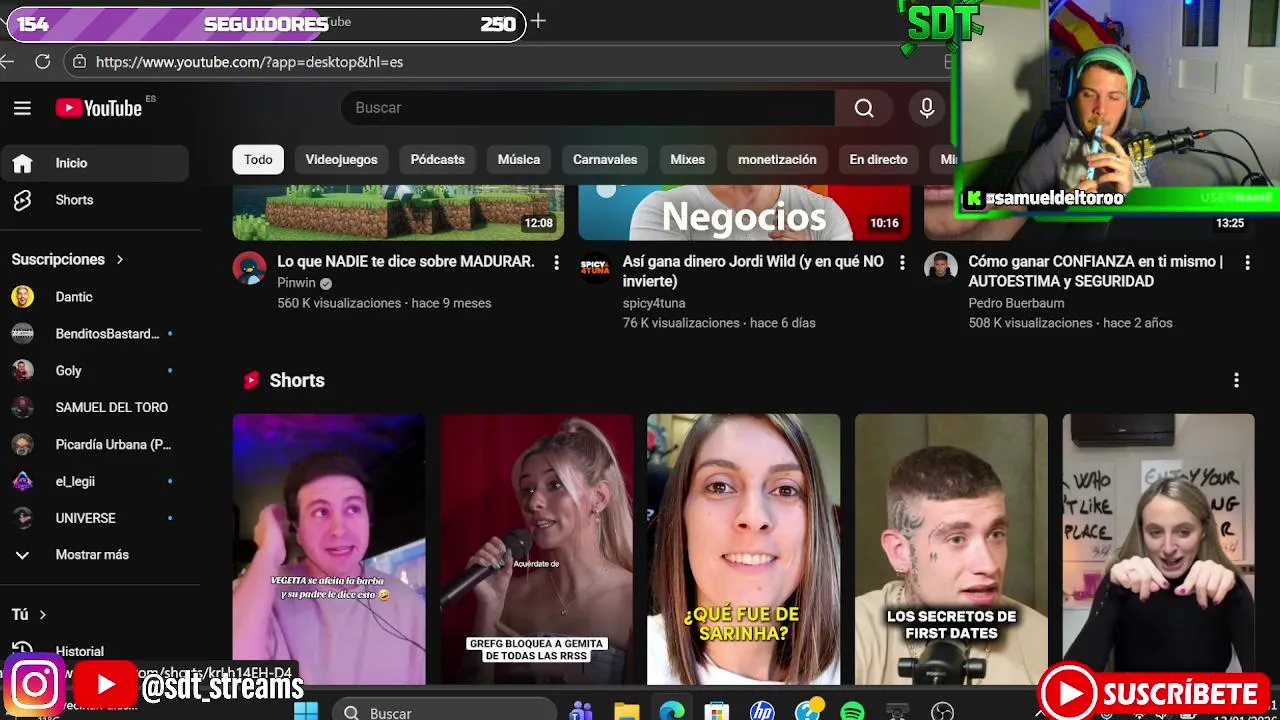Activate voice search microphone
The width and height of the screenshot is (1280, 720).
coord(927,108)
